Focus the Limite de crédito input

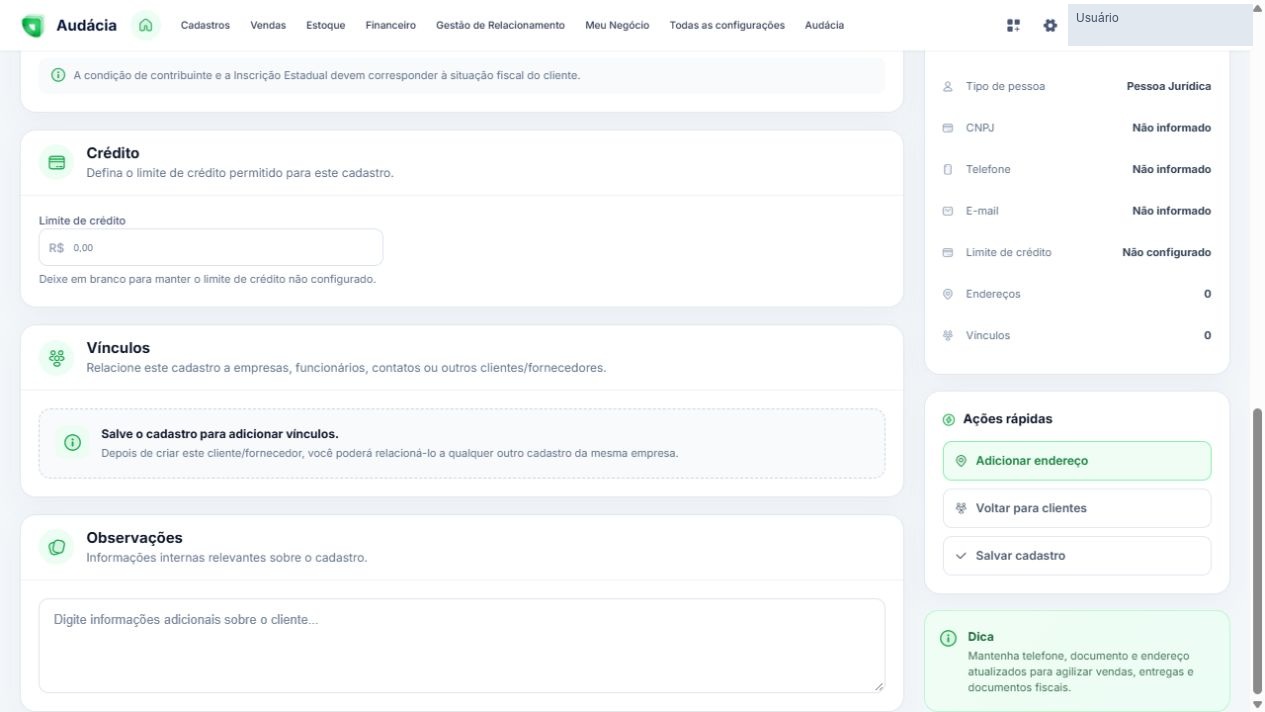pos(211,248)
